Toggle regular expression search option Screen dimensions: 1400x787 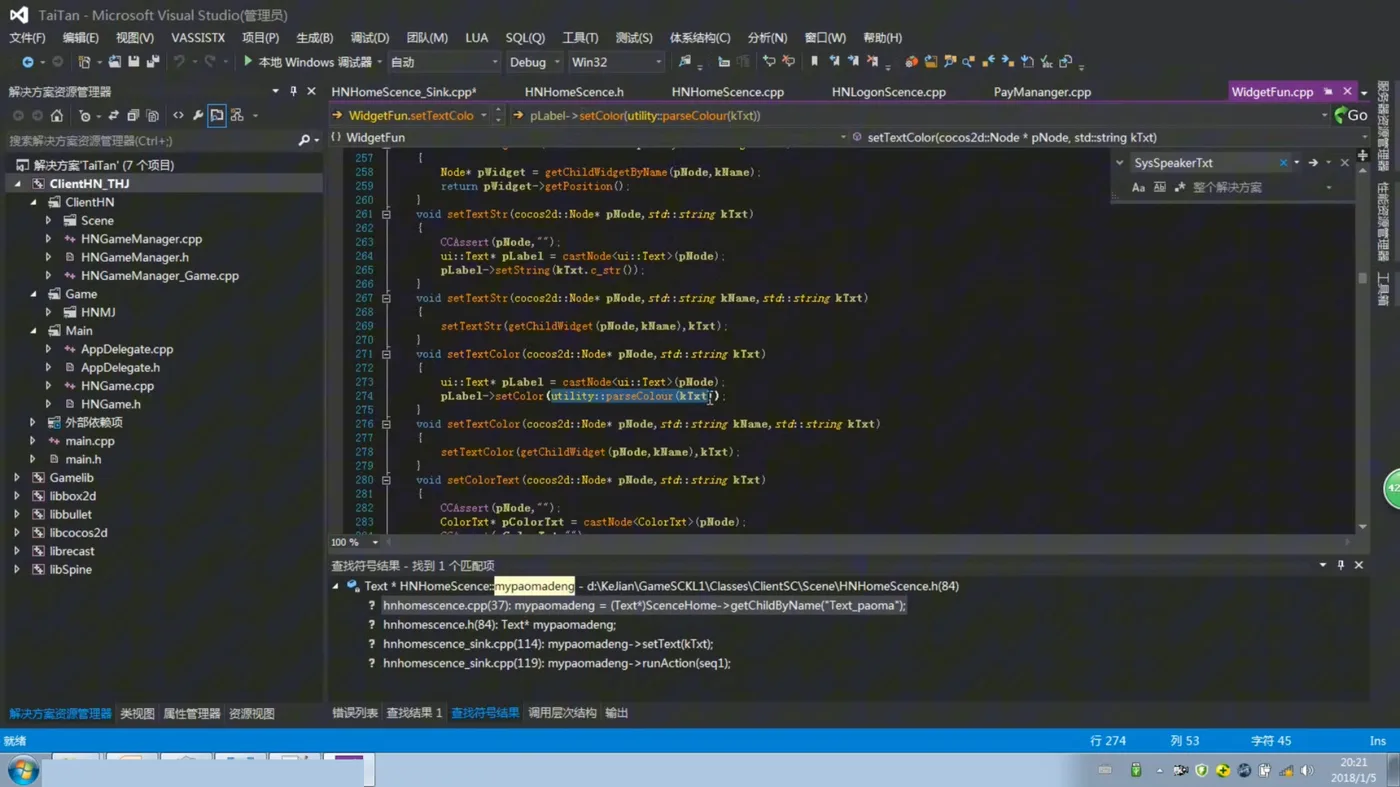pos(1180,187)
